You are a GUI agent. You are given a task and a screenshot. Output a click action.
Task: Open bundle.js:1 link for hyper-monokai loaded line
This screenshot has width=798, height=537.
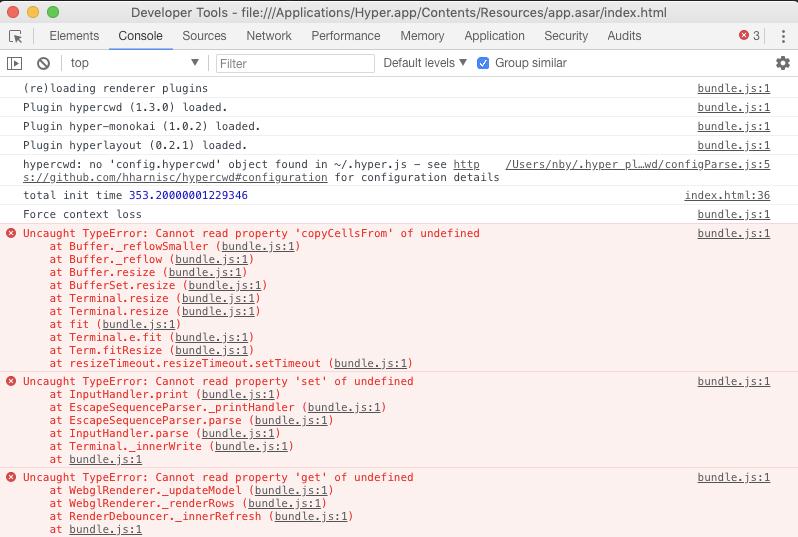click(x=733, y=126)
